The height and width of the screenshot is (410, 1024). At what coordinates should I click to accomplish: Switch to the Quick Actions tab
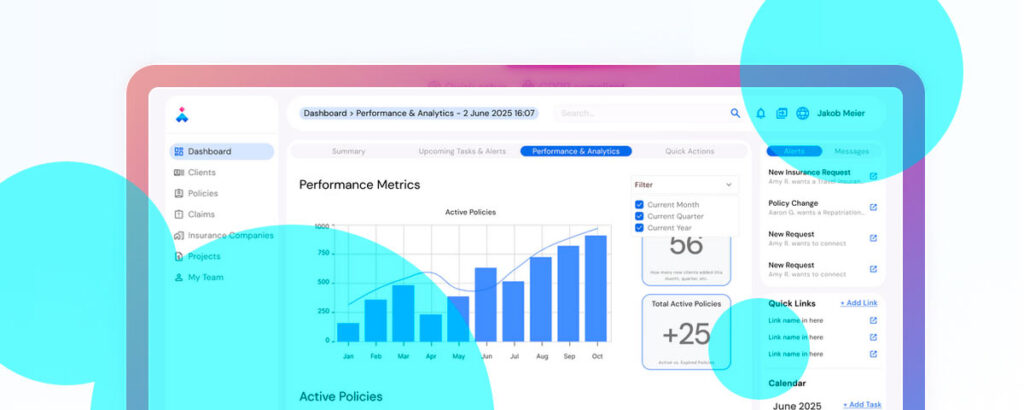(690, 151)
